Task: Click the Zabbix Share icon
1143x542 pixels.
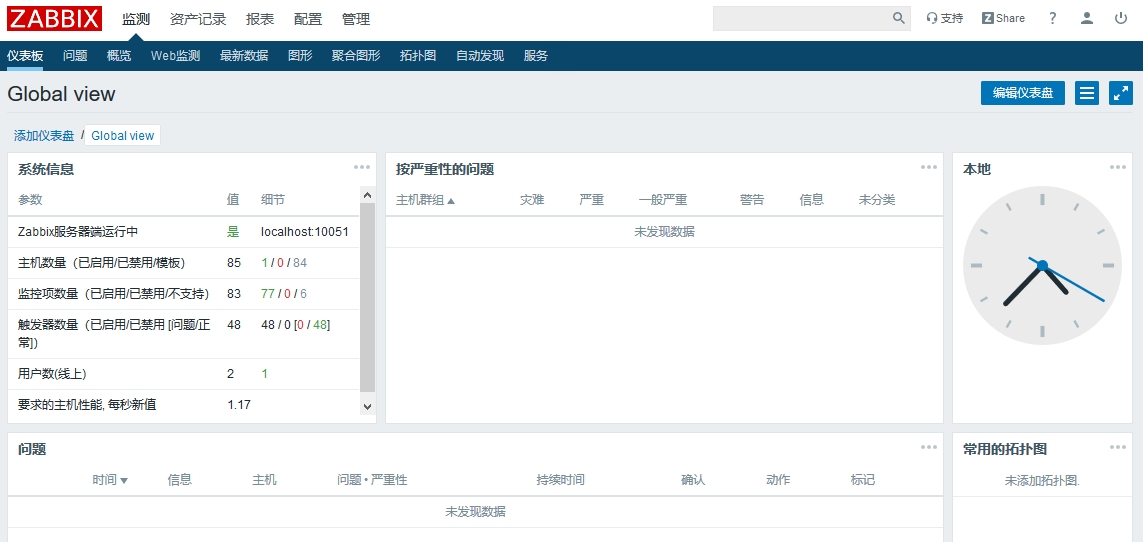Action: coord(1003,19)
